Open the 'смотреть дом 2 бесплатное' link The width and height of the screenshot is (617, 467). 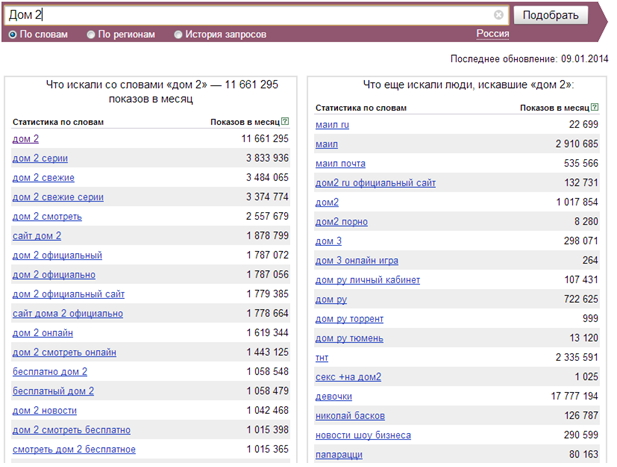point(74,449)
